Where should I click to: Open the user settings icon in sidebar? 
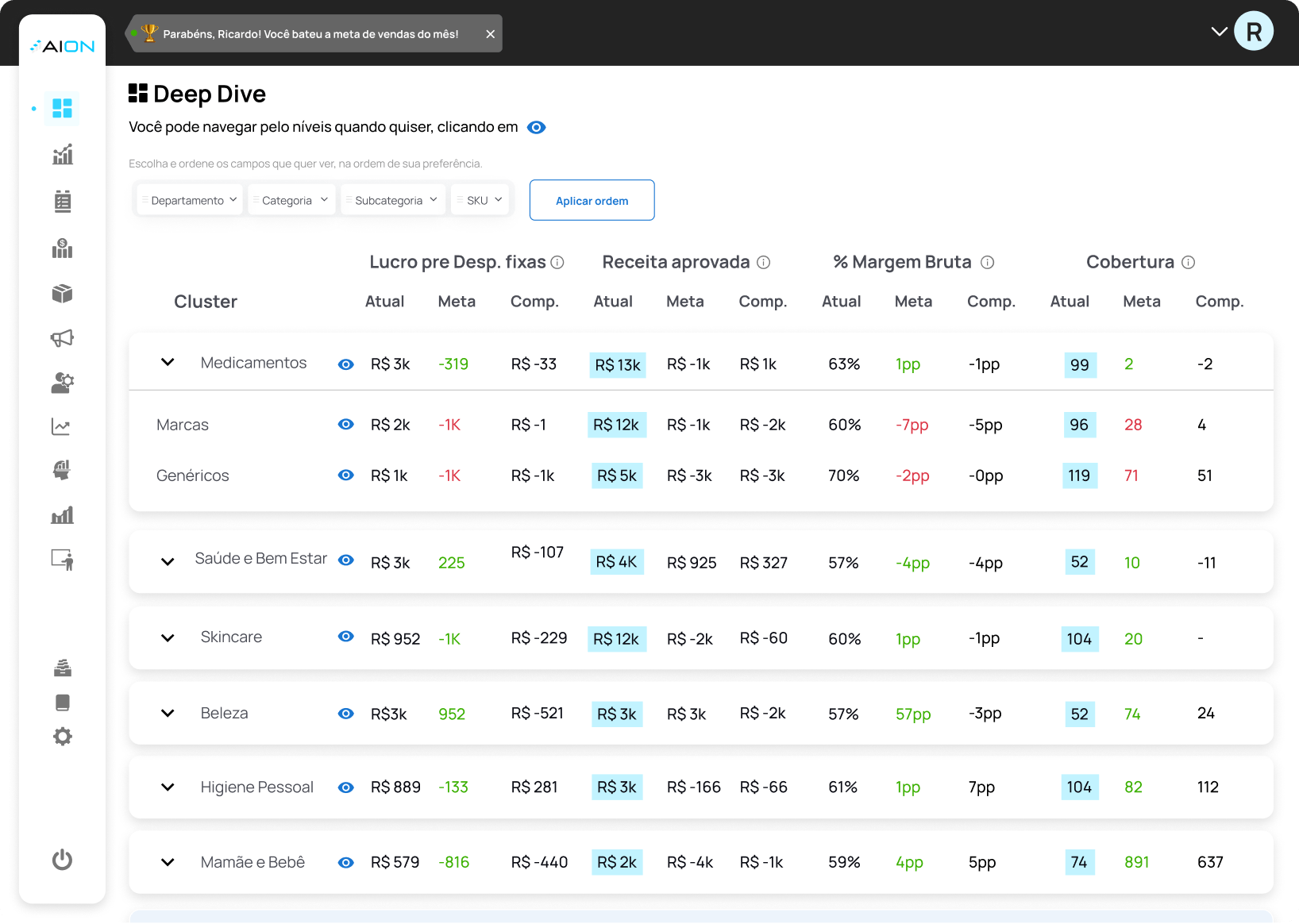pos(62,383)
